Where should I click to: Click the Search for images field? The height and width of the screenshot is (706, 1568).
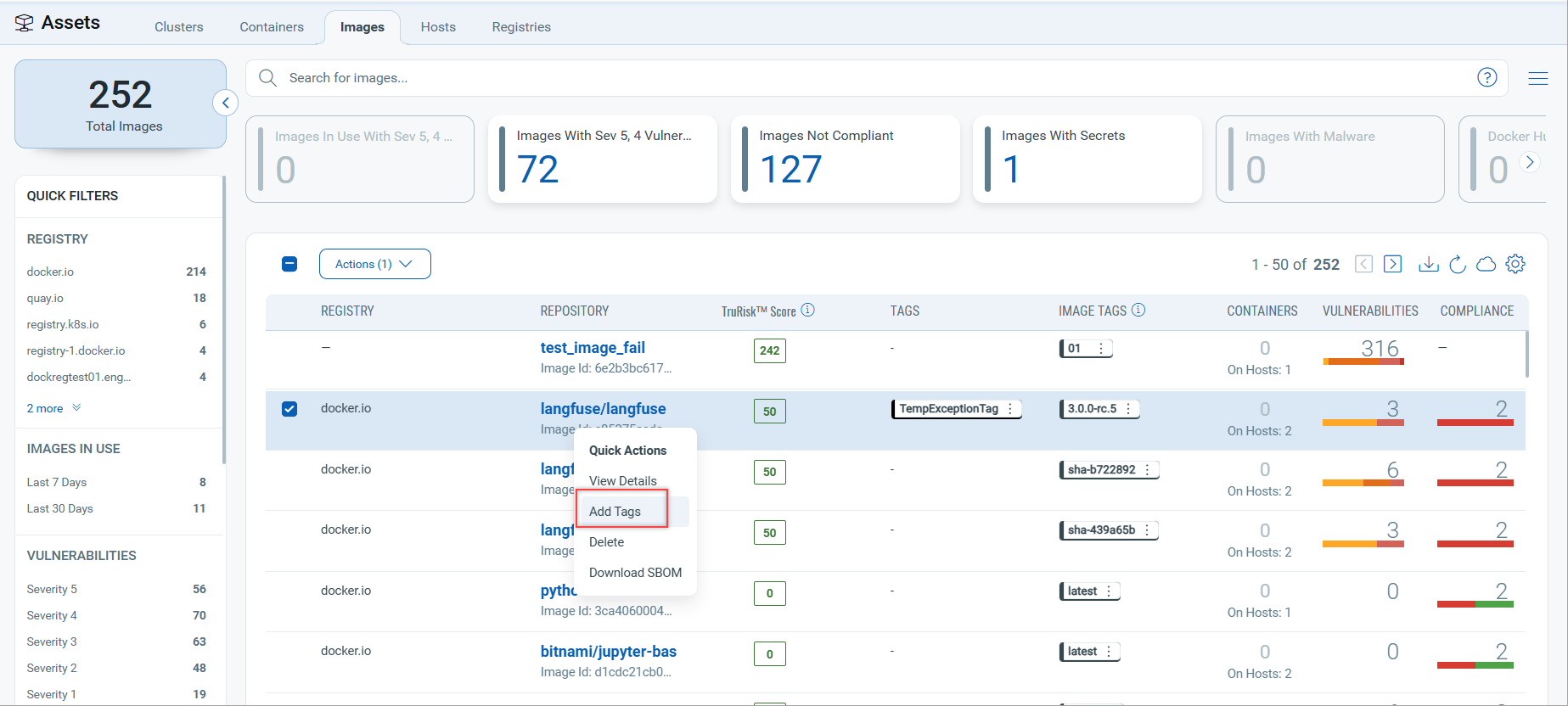click(876, 78)
